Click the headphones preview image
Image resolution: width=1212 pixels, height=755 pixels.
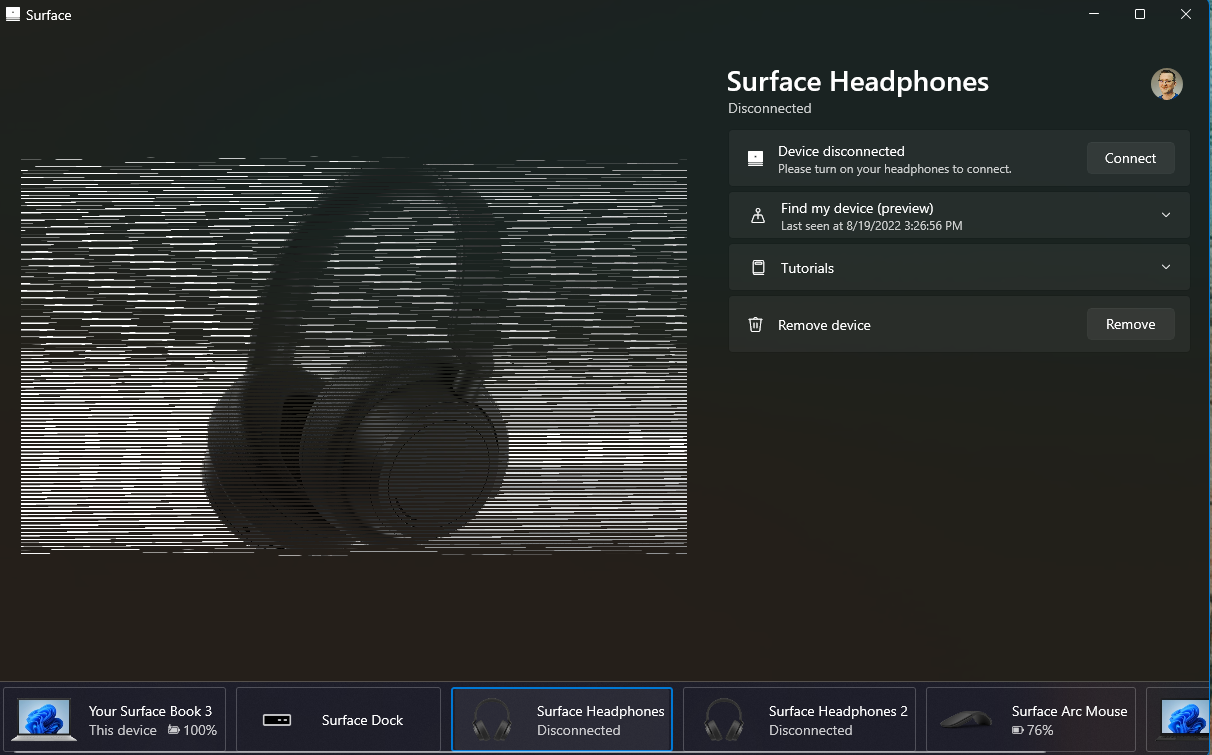point(353,356)
